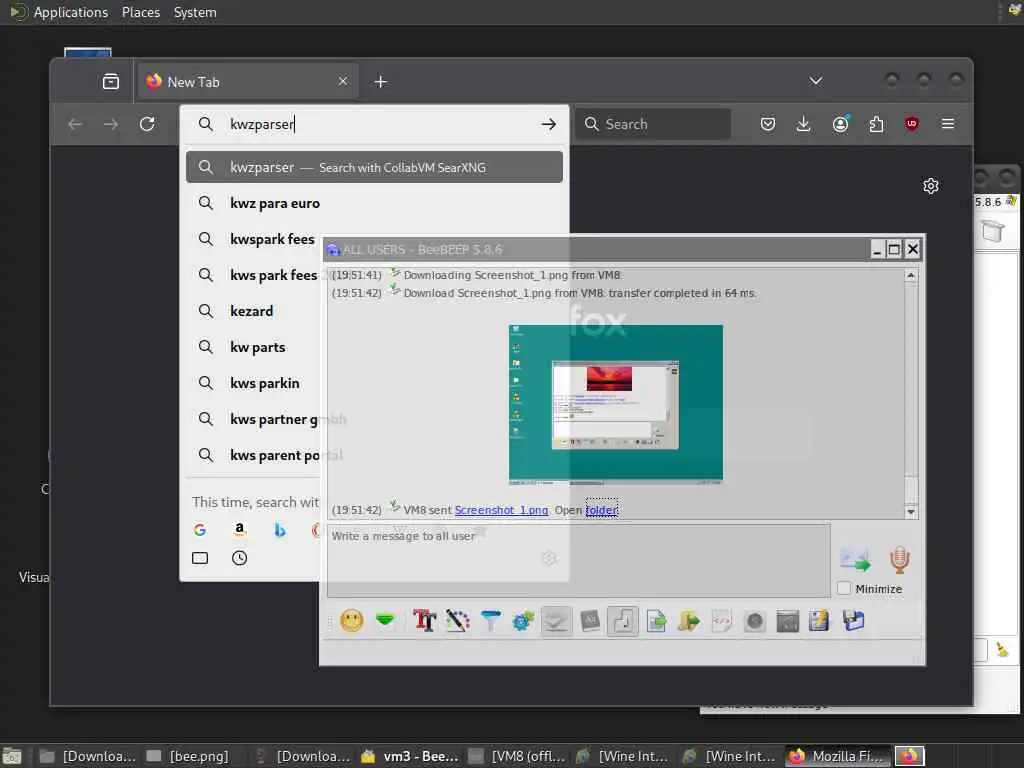
Task: Open Firefox account icon
Action: click(x=840, y=124)
